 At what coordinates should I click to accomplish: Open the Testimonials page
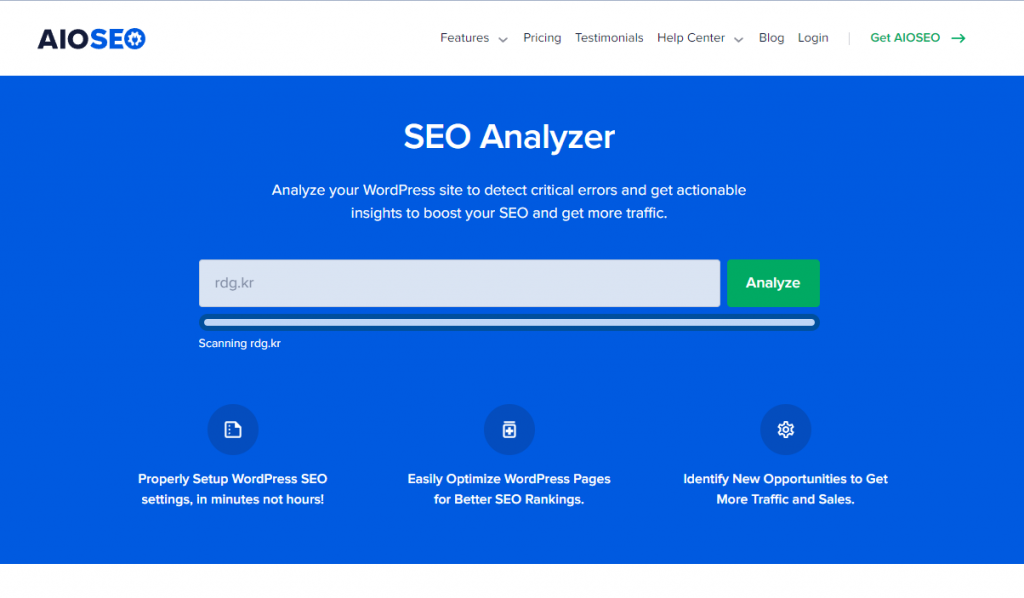(x=609, y=38)
